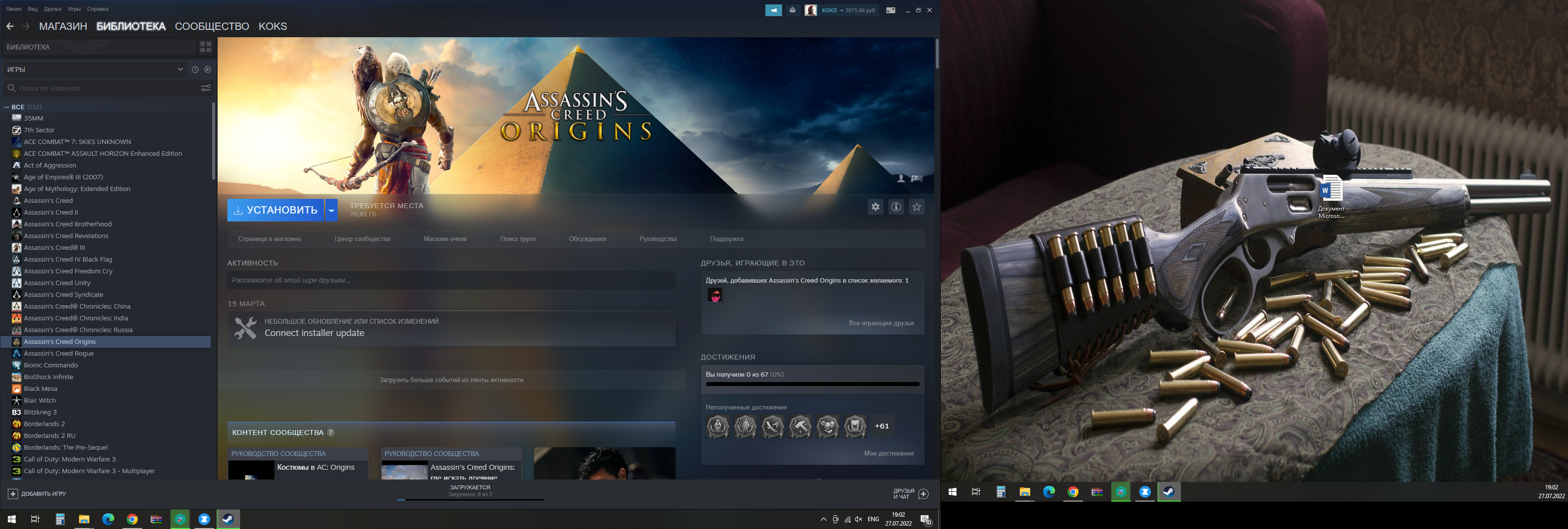Image resolution: width=1568 pixels, height=529 pixels.
Task: Show the +61 remaining achievements
Action: 882,426
